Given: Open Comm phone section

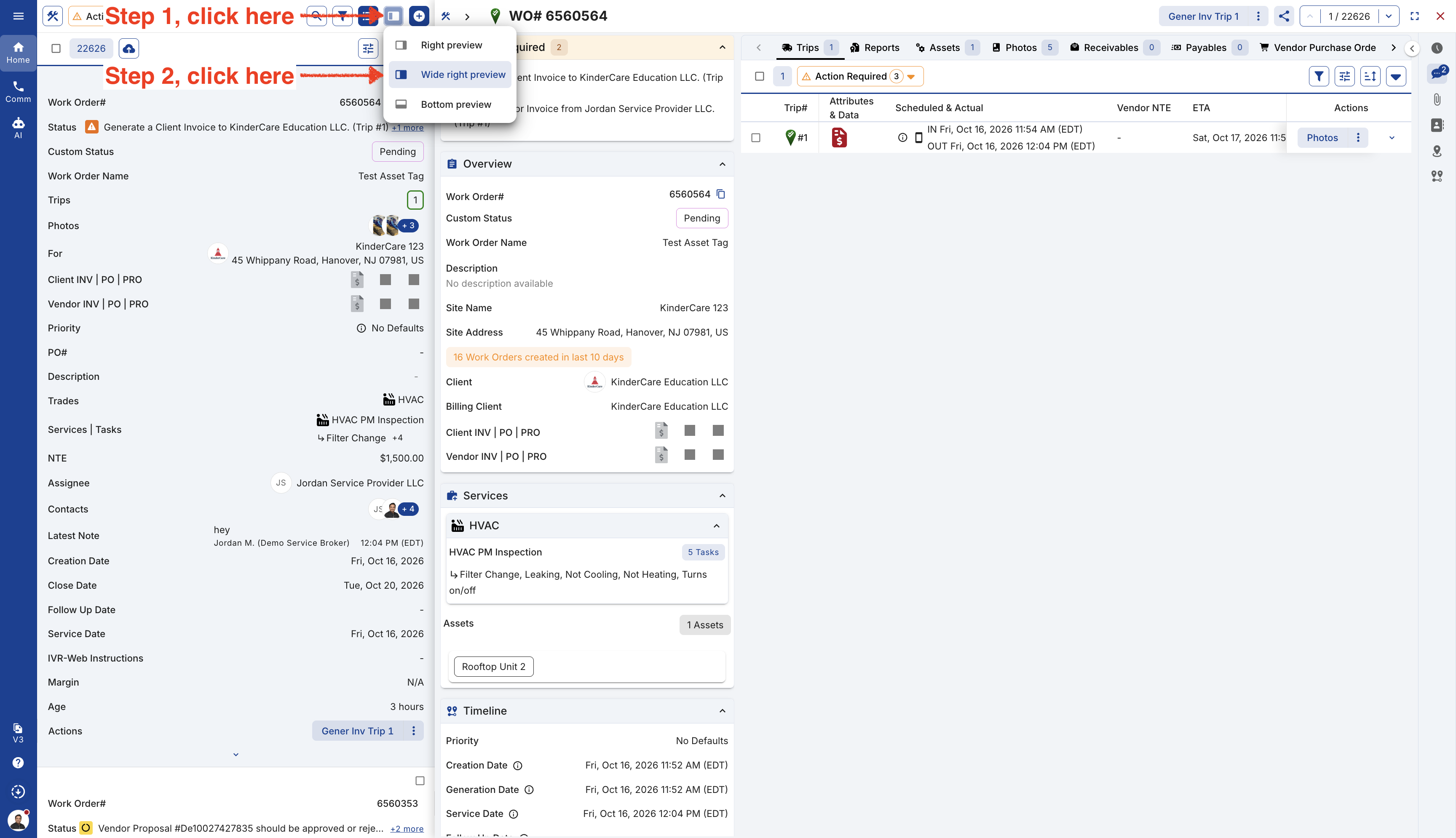Looking at the screenshot, I should 19,91.
